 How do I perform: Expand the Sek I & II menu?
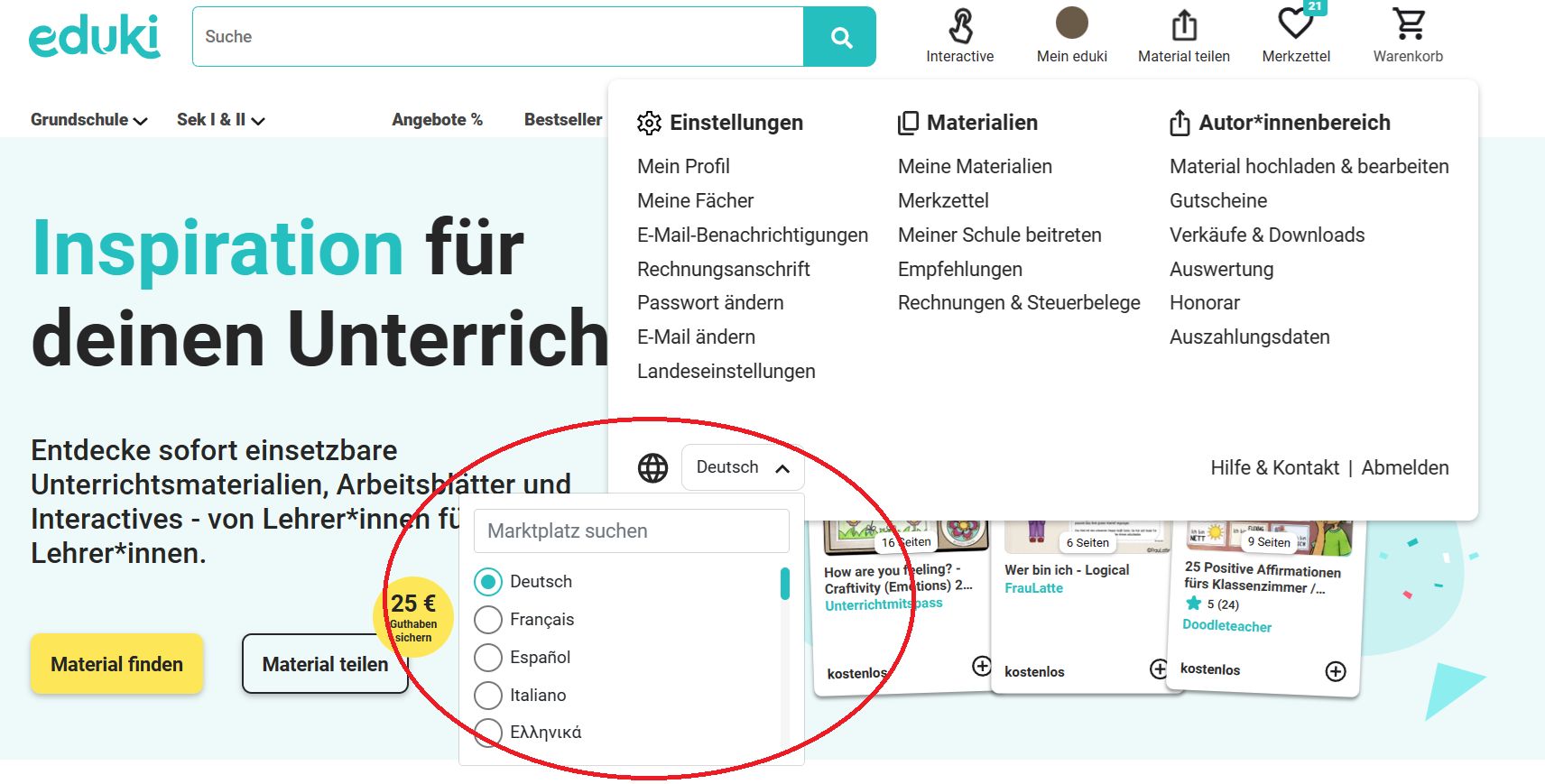tap(220, 120)
